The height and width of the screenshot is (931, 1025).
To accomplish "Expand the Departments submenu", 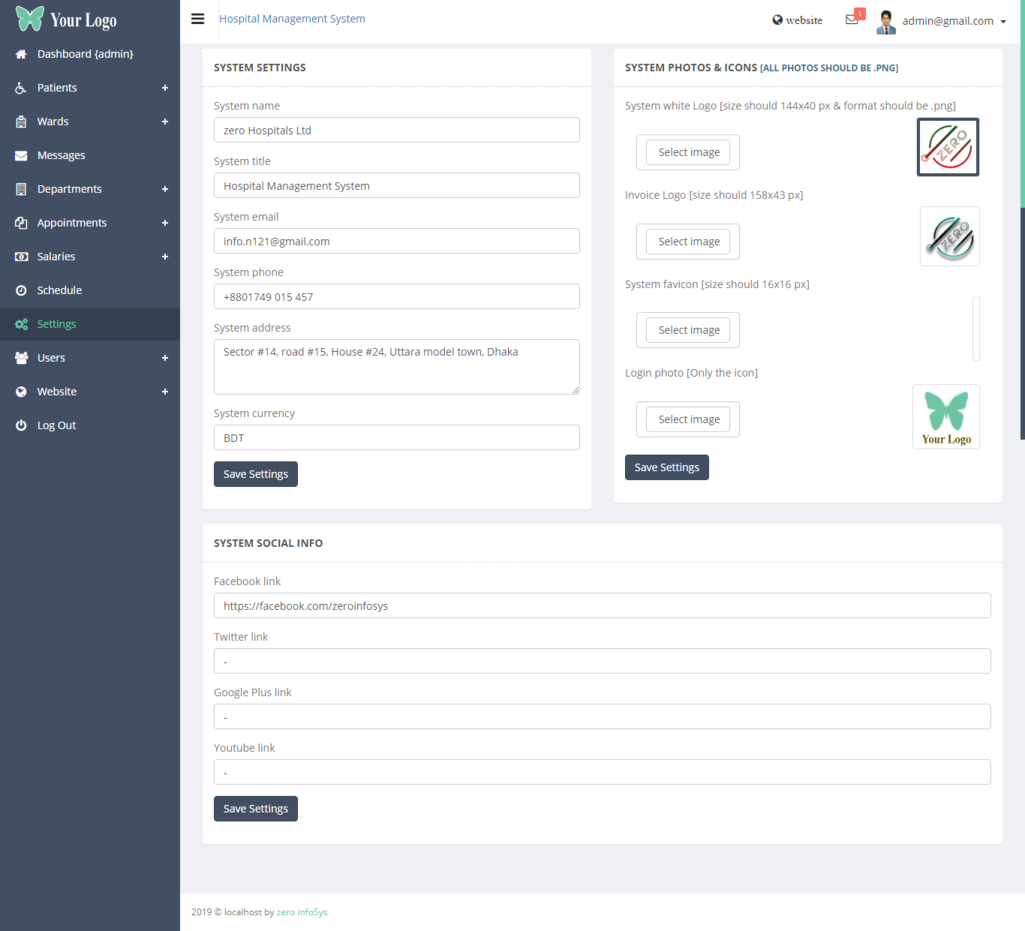I will tap(165, 189).
